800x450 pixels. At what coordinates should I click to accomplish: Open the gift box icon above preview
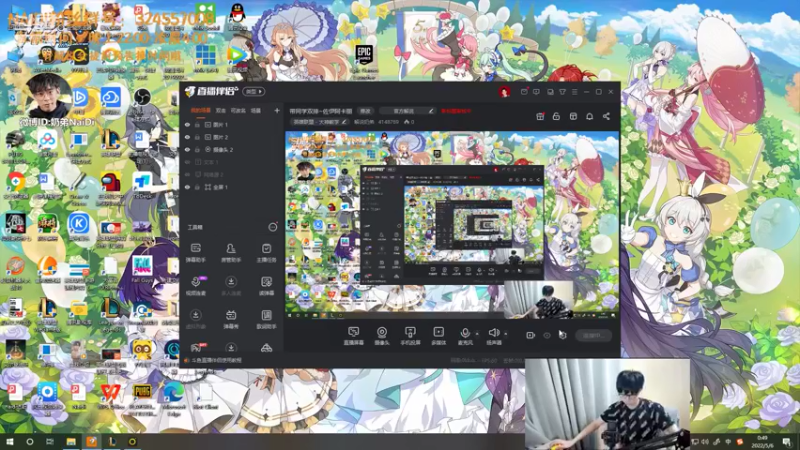coord(540,116)
